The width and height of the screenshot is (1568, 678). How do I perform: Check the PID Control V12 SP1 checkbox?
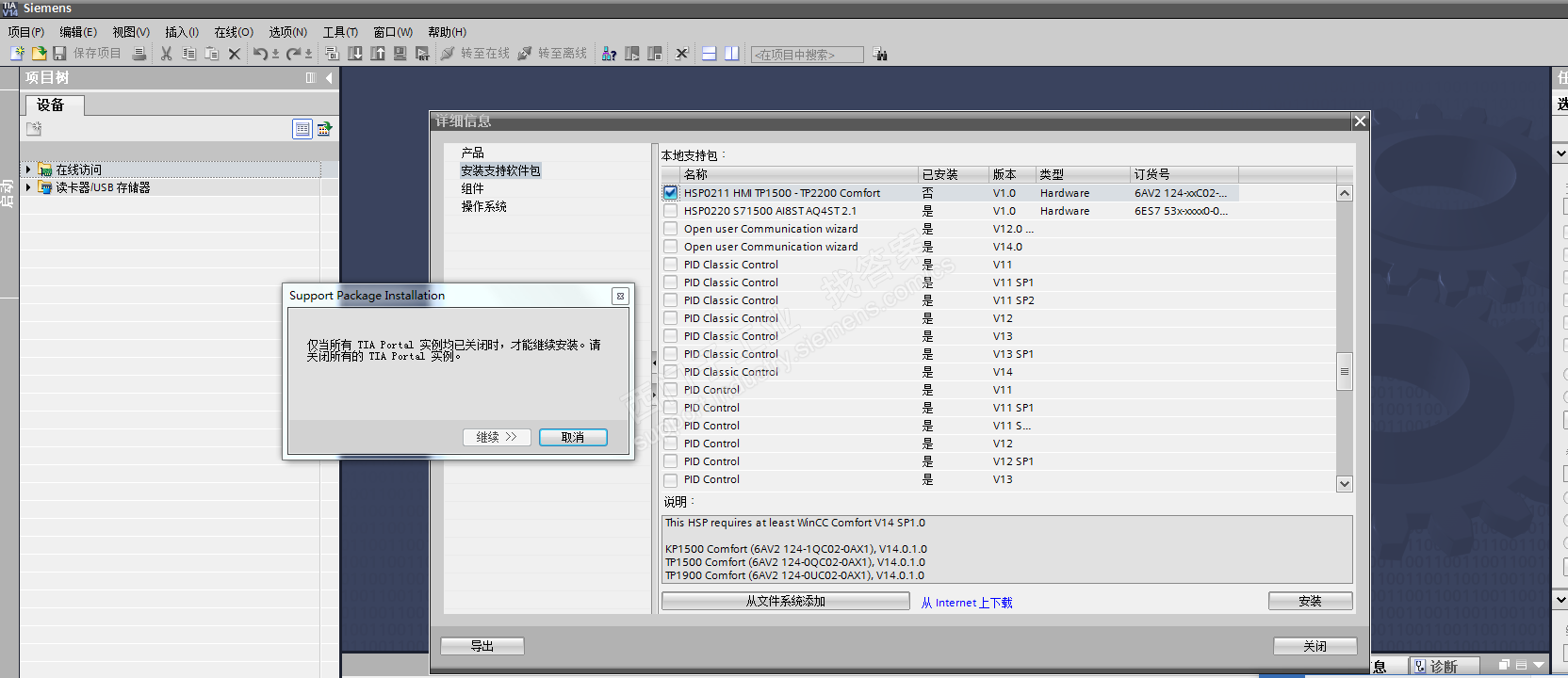click(671, 461)
